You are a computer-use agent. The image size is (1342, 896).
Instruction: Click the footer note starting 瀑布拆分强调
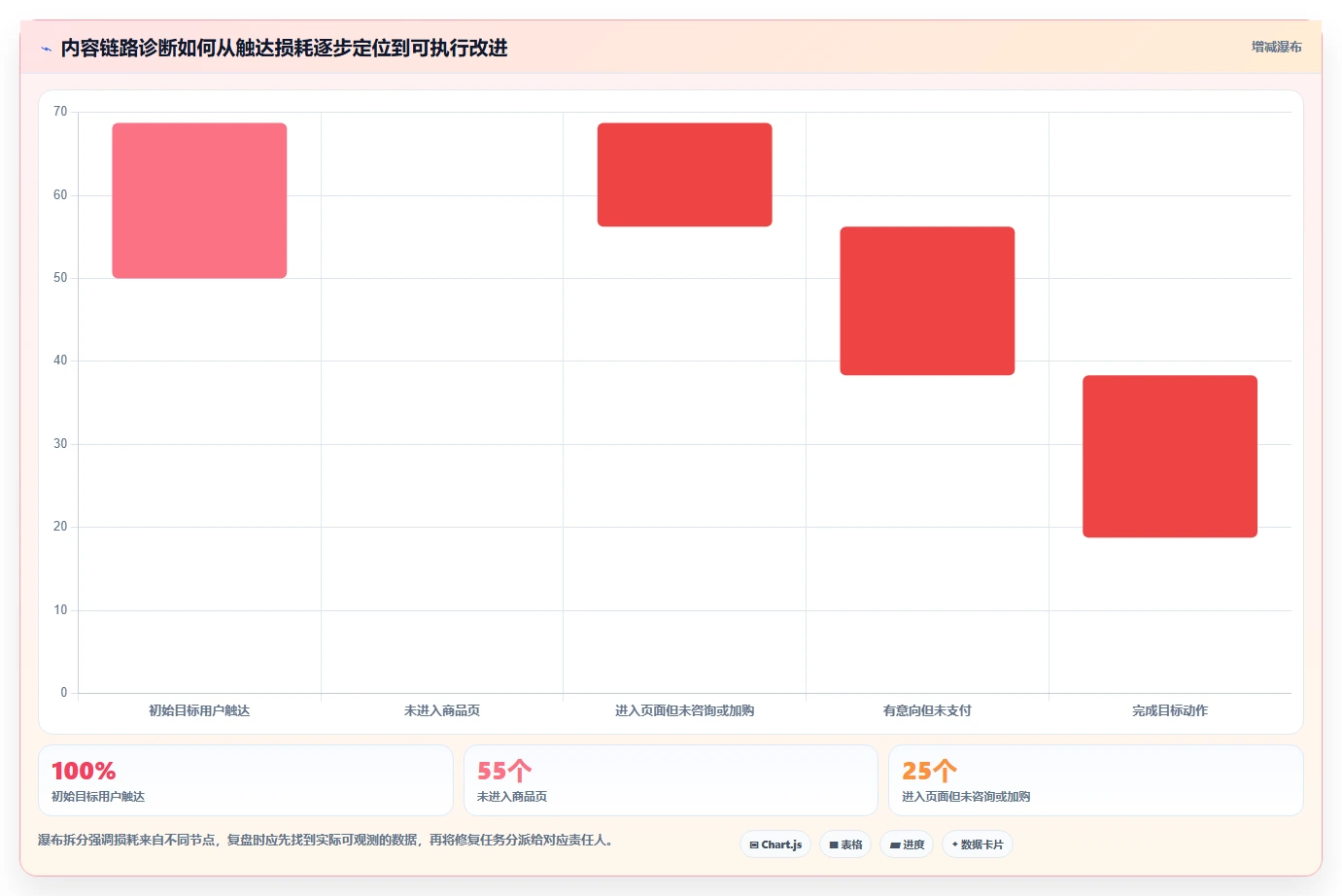coord(326,840)
